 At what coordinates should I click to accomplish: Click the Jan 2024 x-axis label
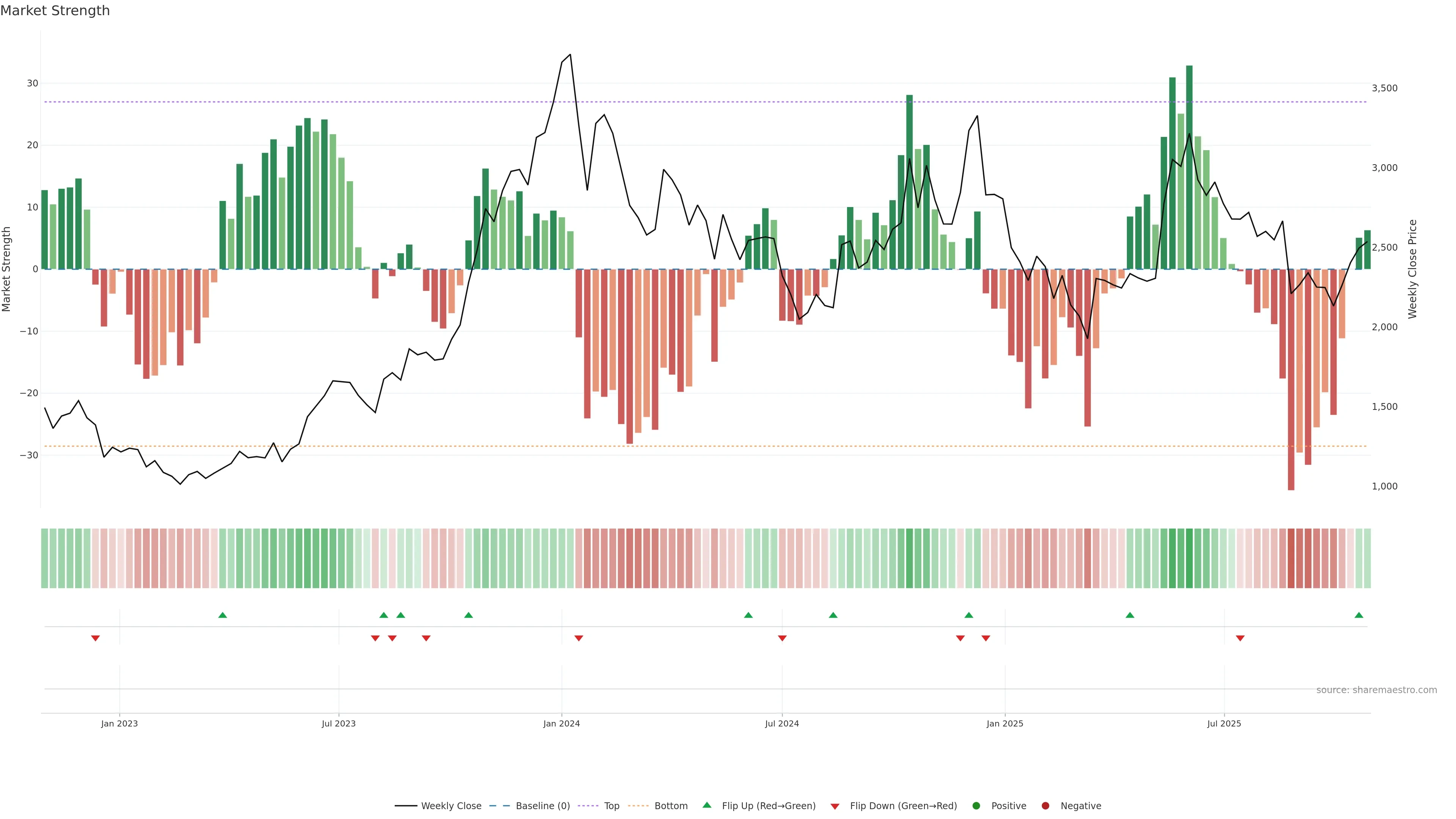(x=561, y=723)
